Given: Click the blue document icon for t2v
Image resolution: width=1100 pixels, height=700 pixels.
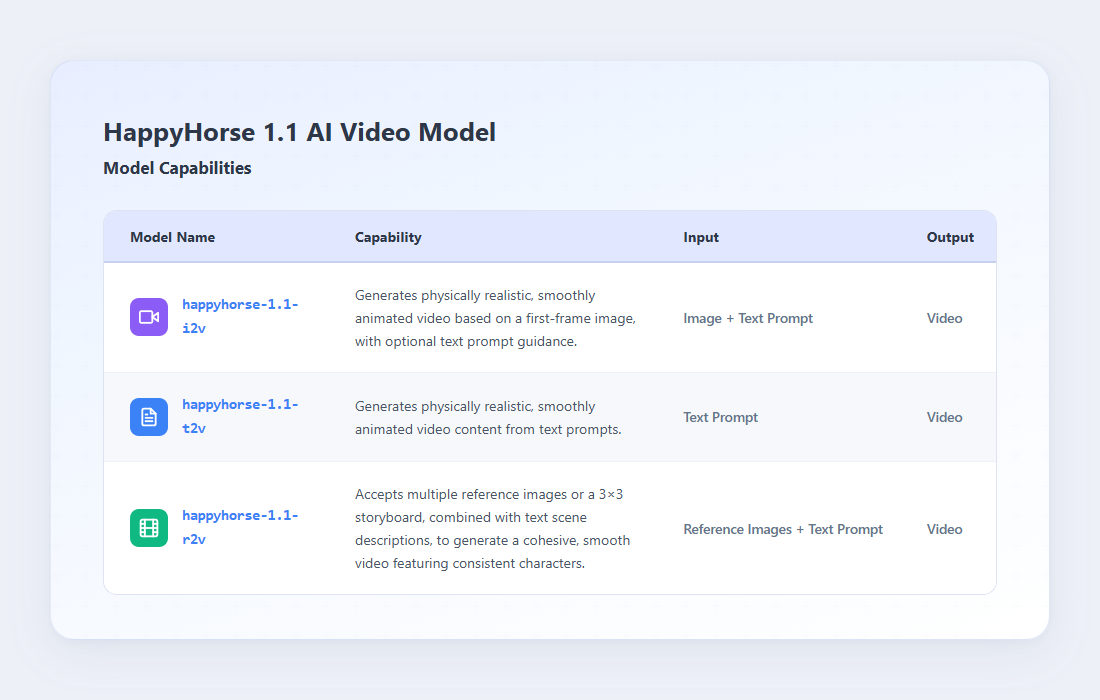Looking at the screenshot, I should click(x=149, y=417).
